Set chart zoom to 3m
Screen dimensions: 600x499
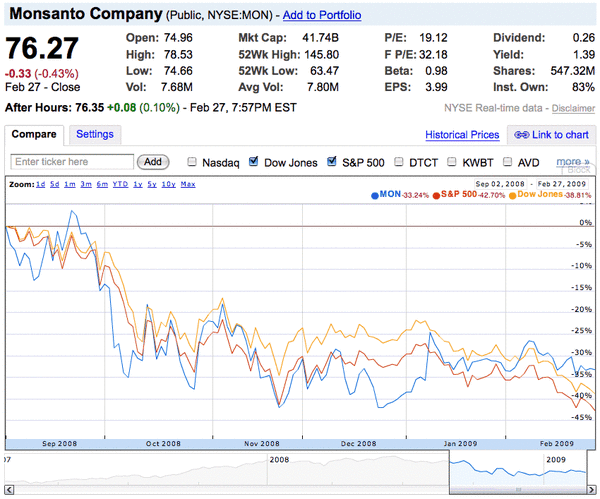(86, 184)
